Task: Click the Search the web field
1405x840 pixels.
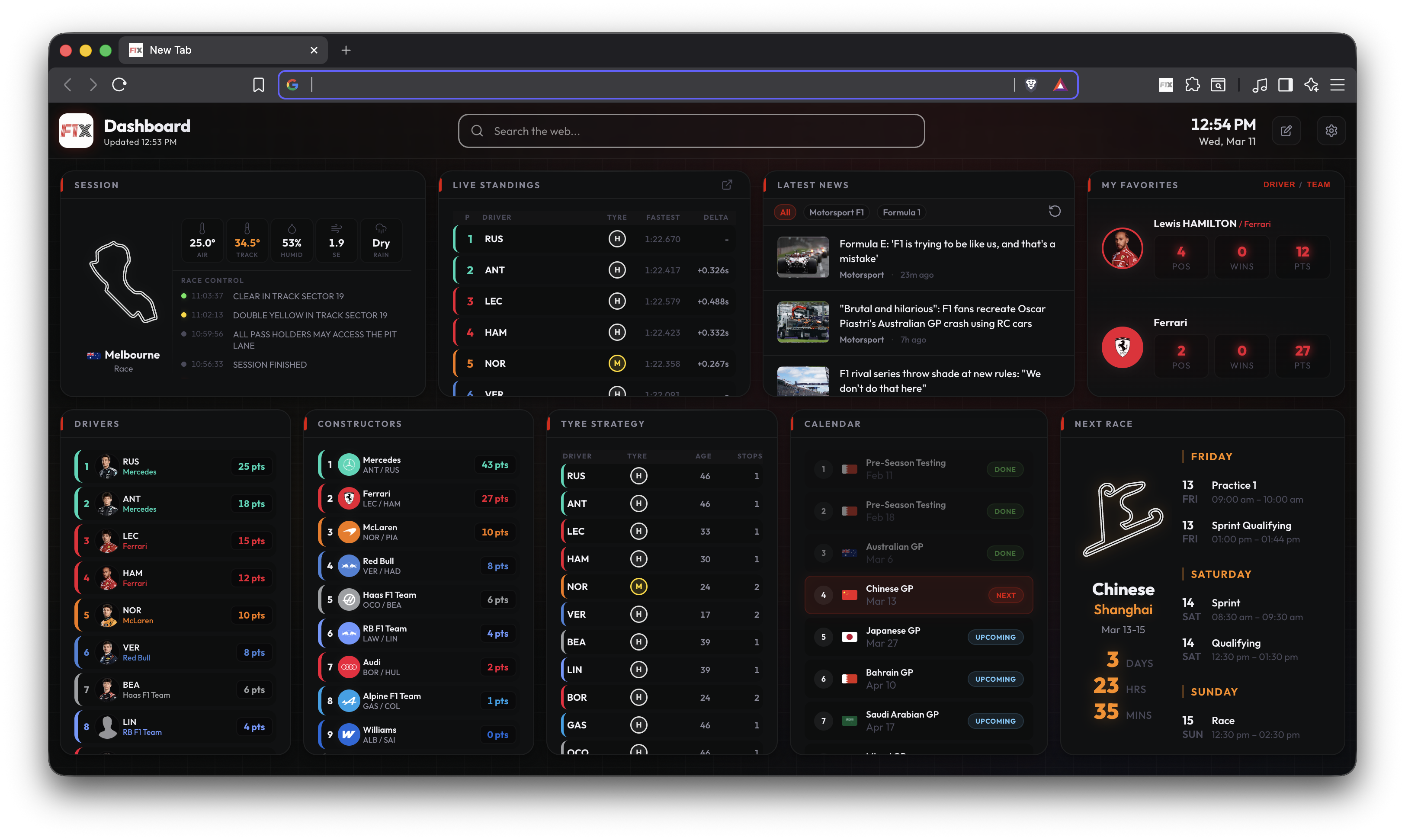Action: click(690, 131)
